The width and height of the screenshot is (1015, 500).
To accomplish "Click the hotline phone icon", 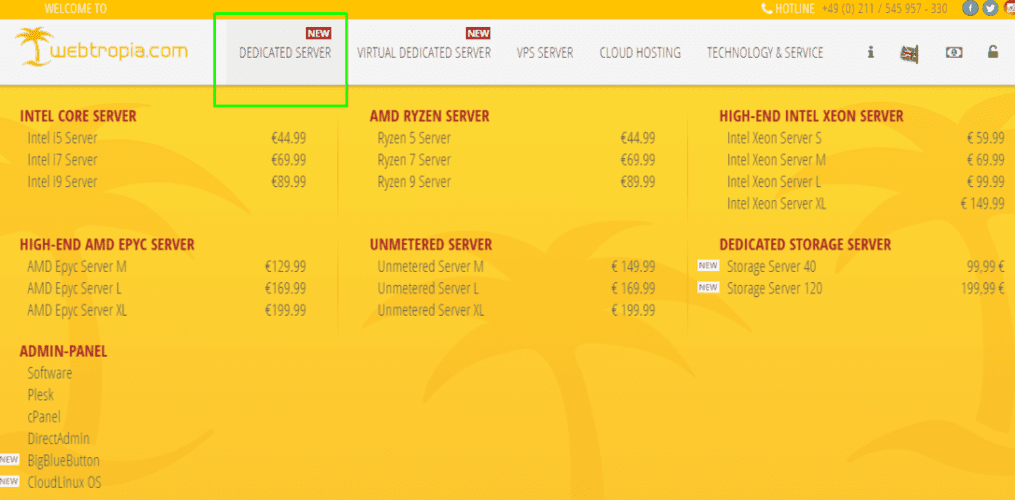I will tap(766, 8).
